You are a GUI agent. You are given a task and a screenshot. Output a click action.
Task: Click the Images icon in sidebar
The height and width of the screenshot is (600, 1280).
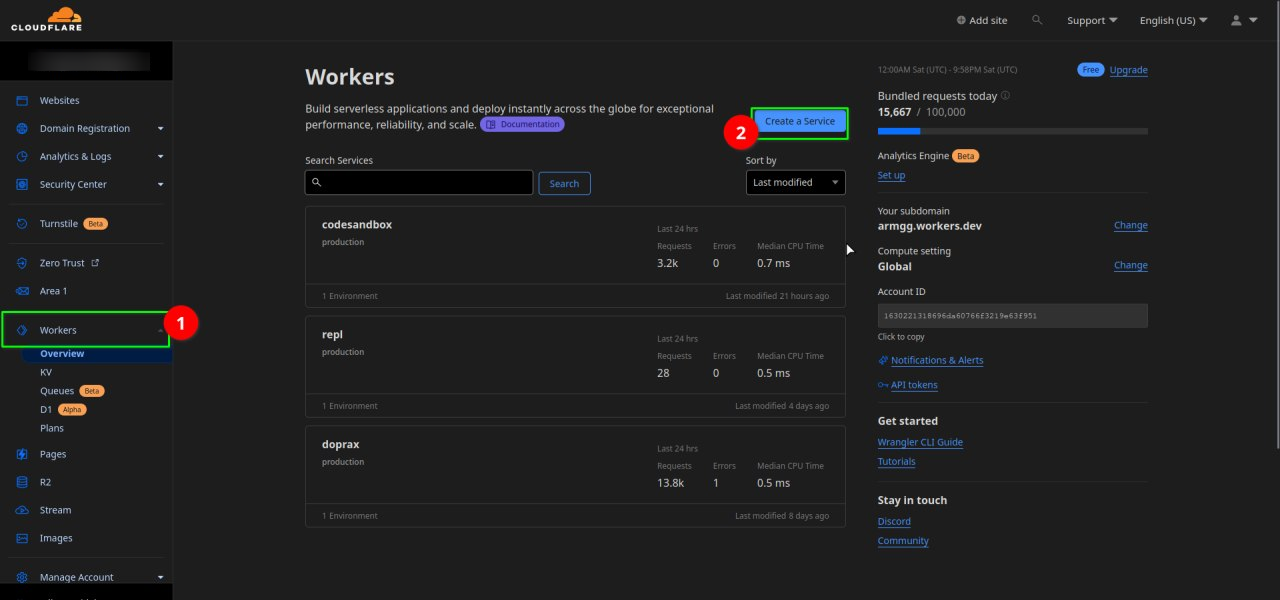click(22, 538)
